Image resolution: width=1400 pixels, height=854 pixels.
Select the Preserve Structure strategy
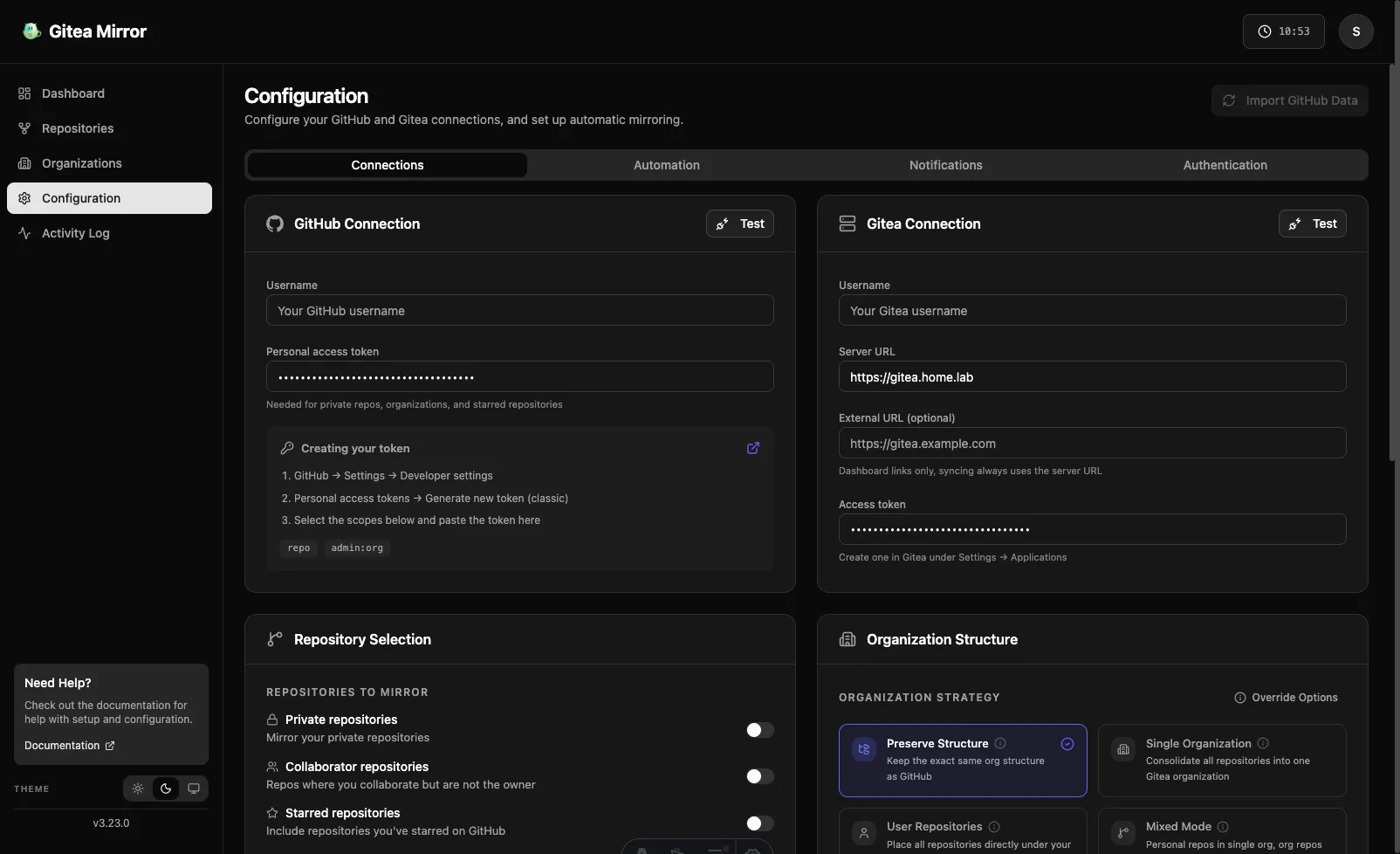pyautogui.click(x=963, y=761)
